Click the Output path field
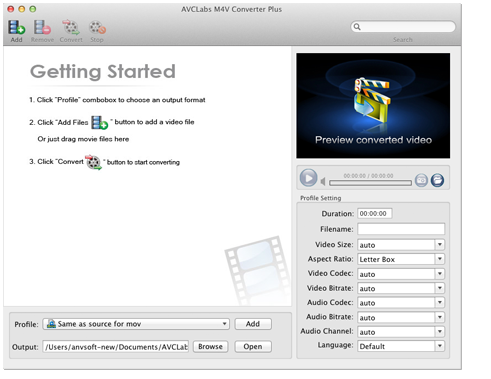The image size is (491, 379). [116, 347]
